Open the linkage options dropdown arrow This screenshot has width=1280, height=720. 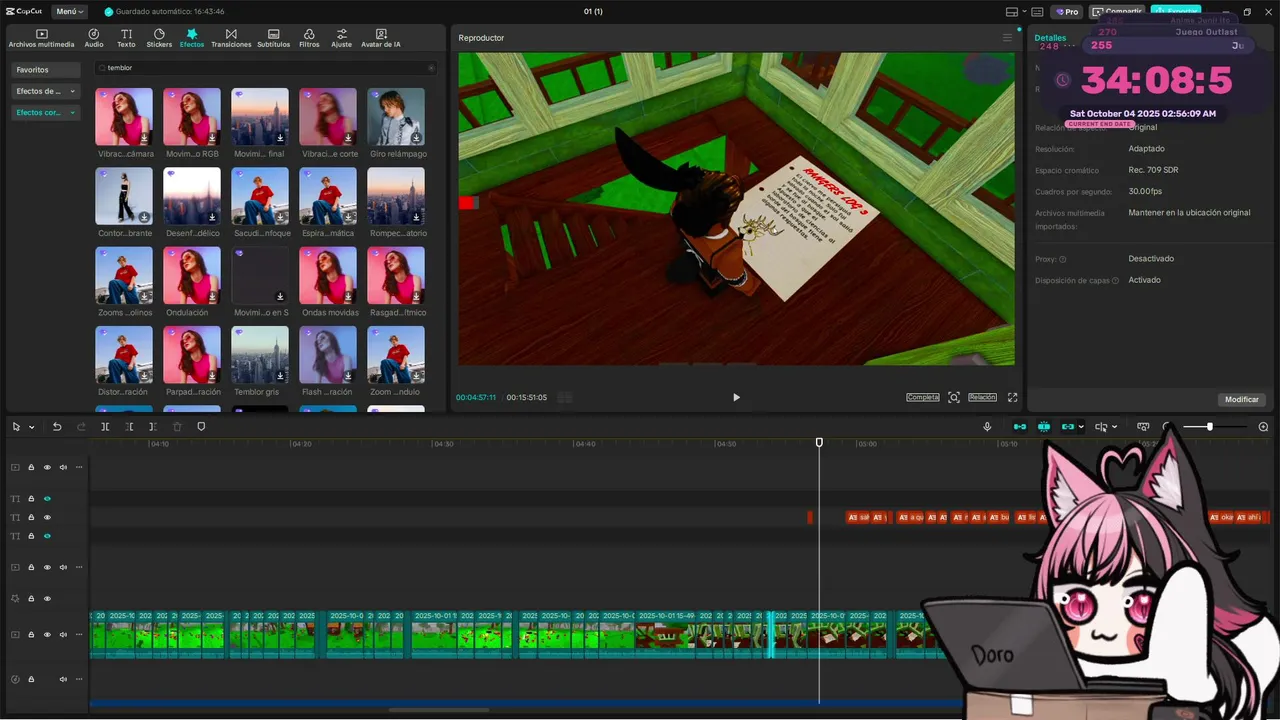click(x=1081, y=427)
